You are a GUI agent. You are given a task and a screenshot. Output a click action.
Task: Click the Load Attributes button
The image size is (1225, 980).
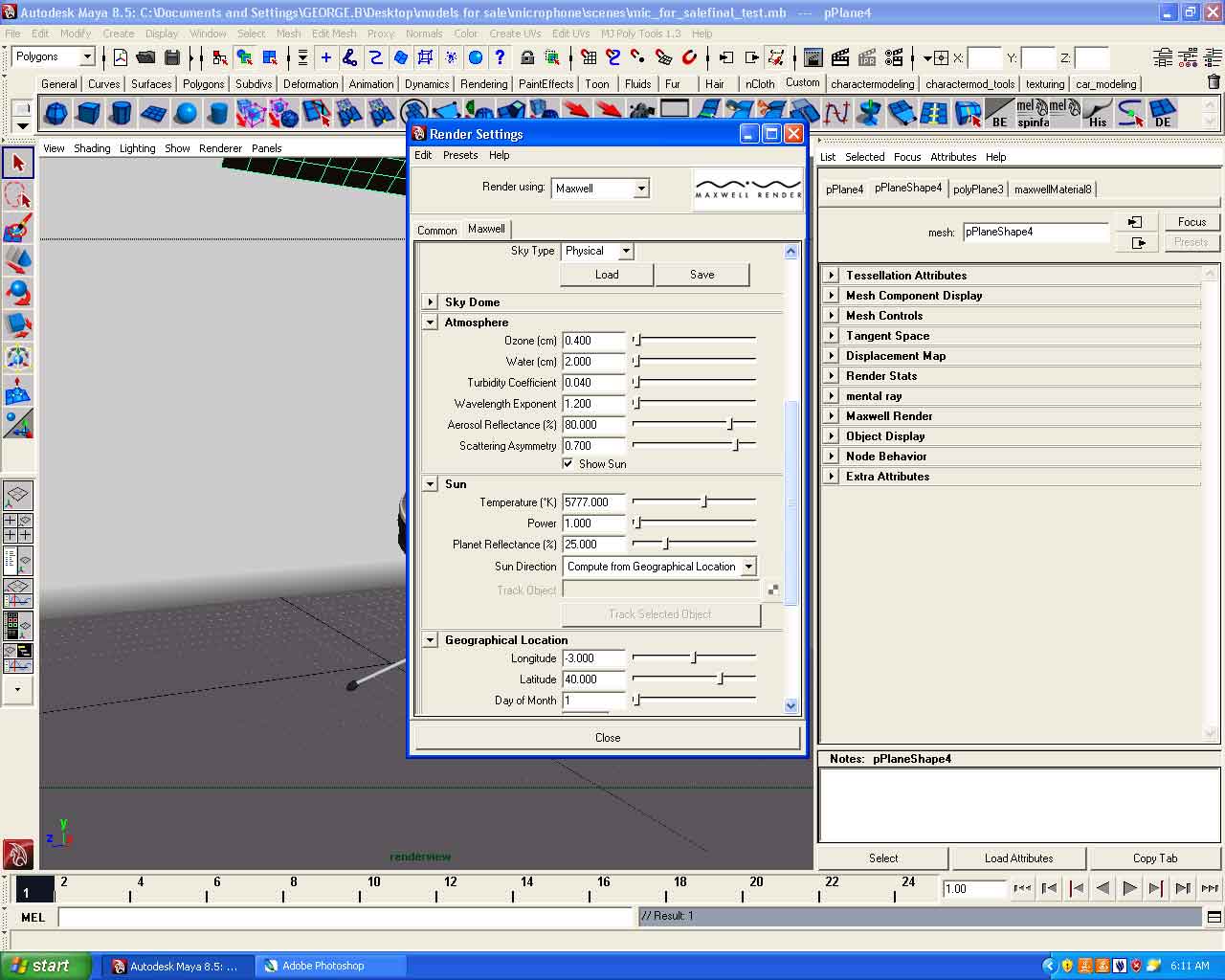point(1018,858)
